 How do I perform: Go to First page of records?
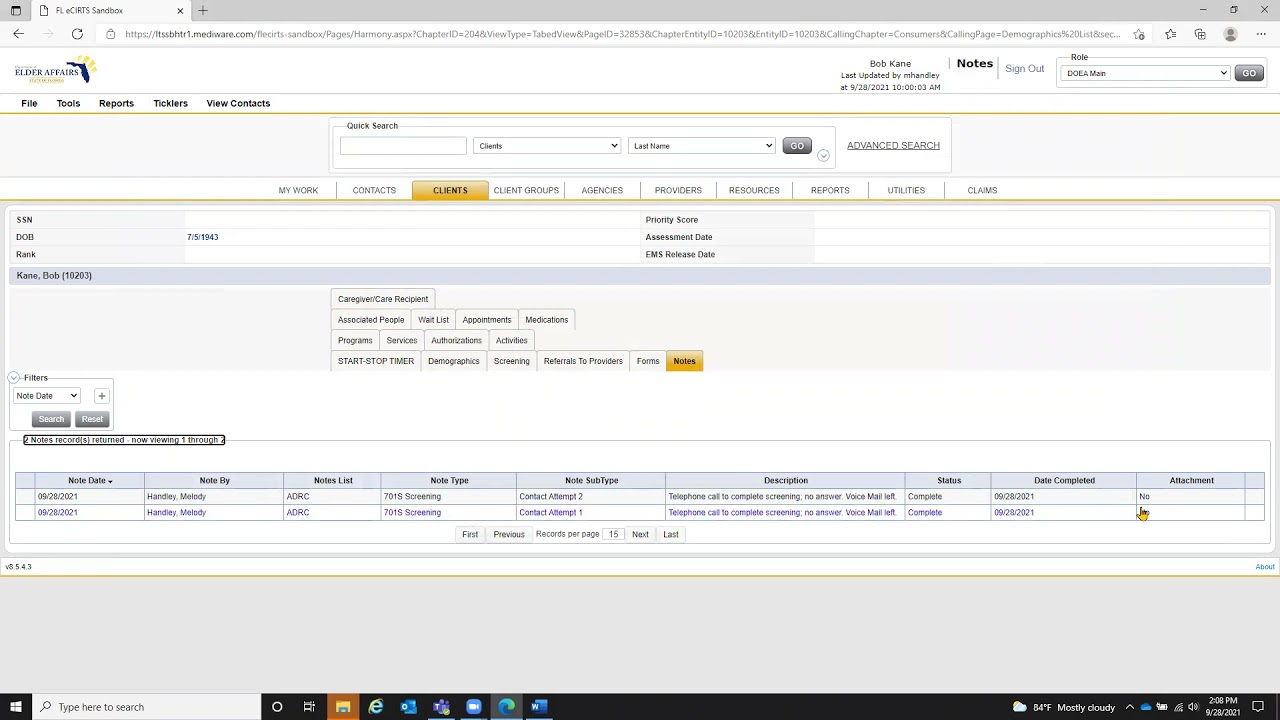(470, 535)
